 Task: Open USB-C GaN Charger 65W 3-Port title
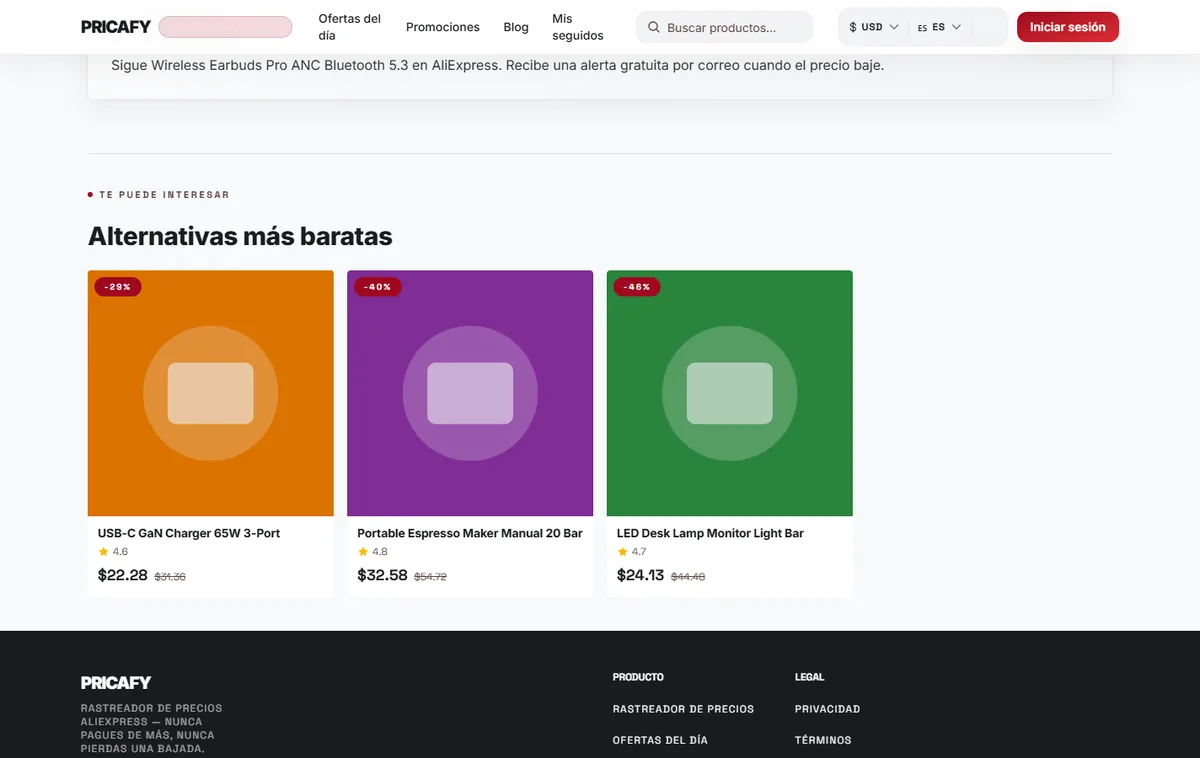pos(189,534)
